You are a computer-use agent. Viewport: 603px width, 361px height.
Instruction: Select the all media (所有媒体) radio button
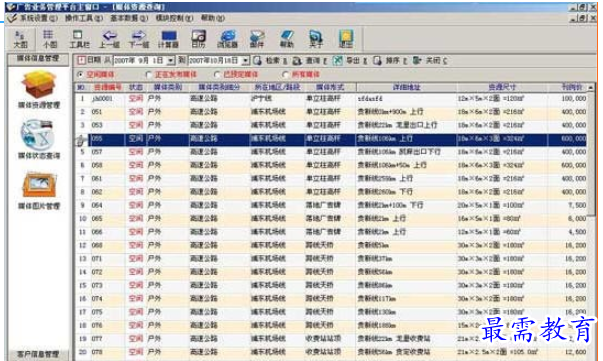pyautogui.click(x=285, y=74)
